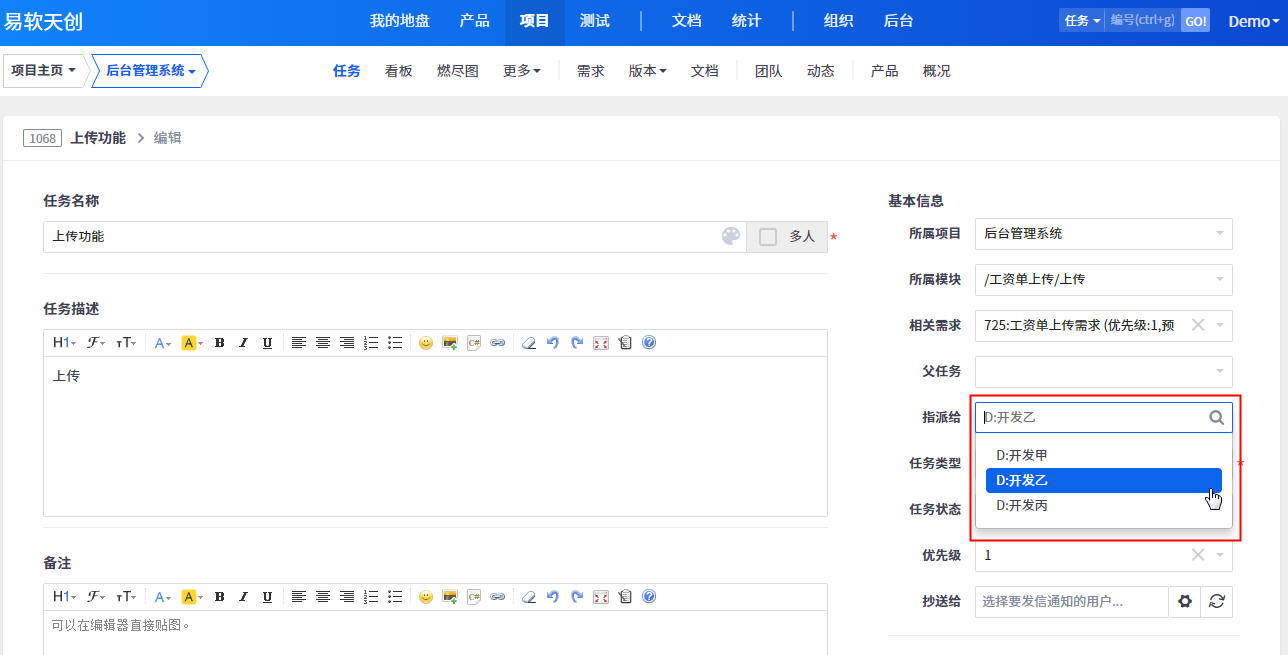Toggle underline in 备注 editor
This screenshot has height=655, width=1288.
[267, 597]
